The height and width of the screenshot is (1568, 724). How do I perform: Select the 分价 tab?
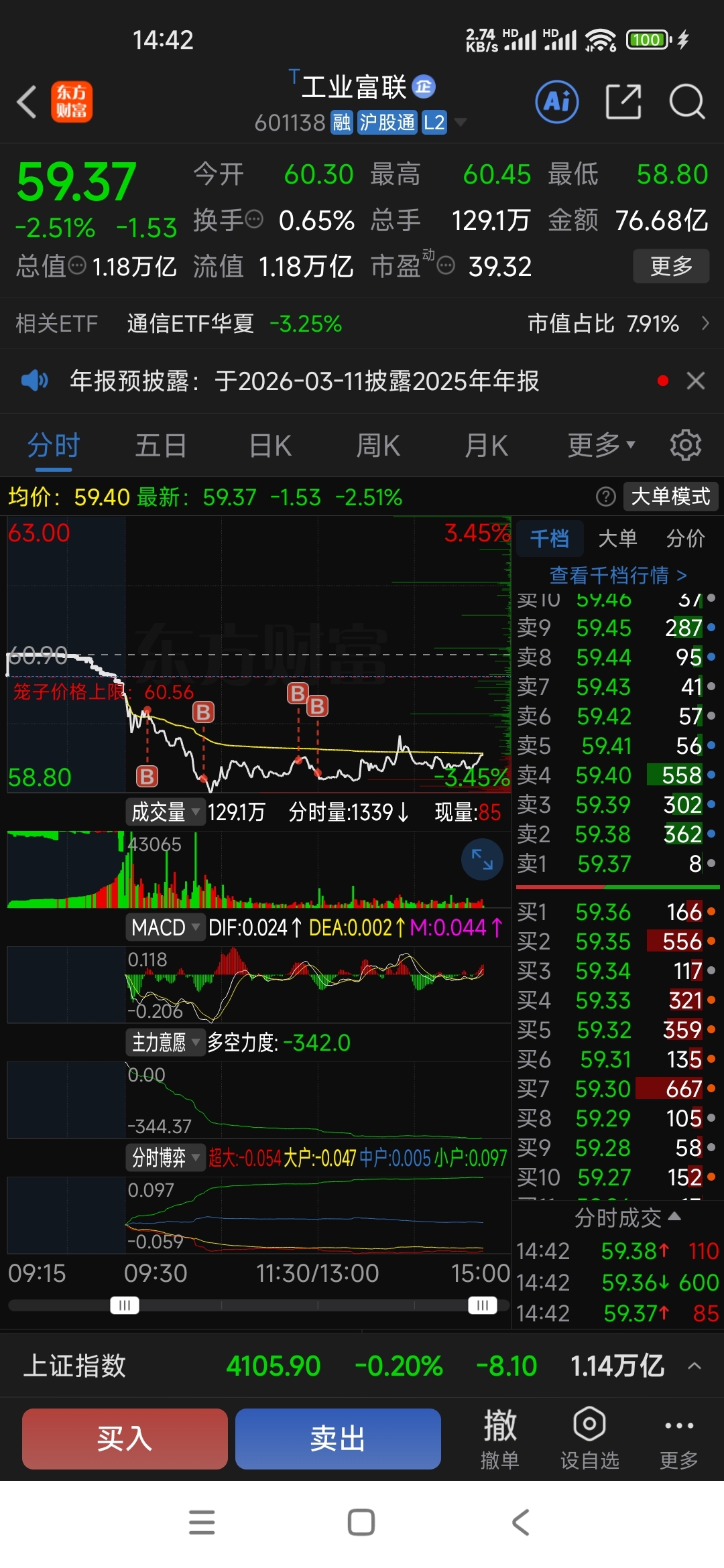tap(685, 538)
